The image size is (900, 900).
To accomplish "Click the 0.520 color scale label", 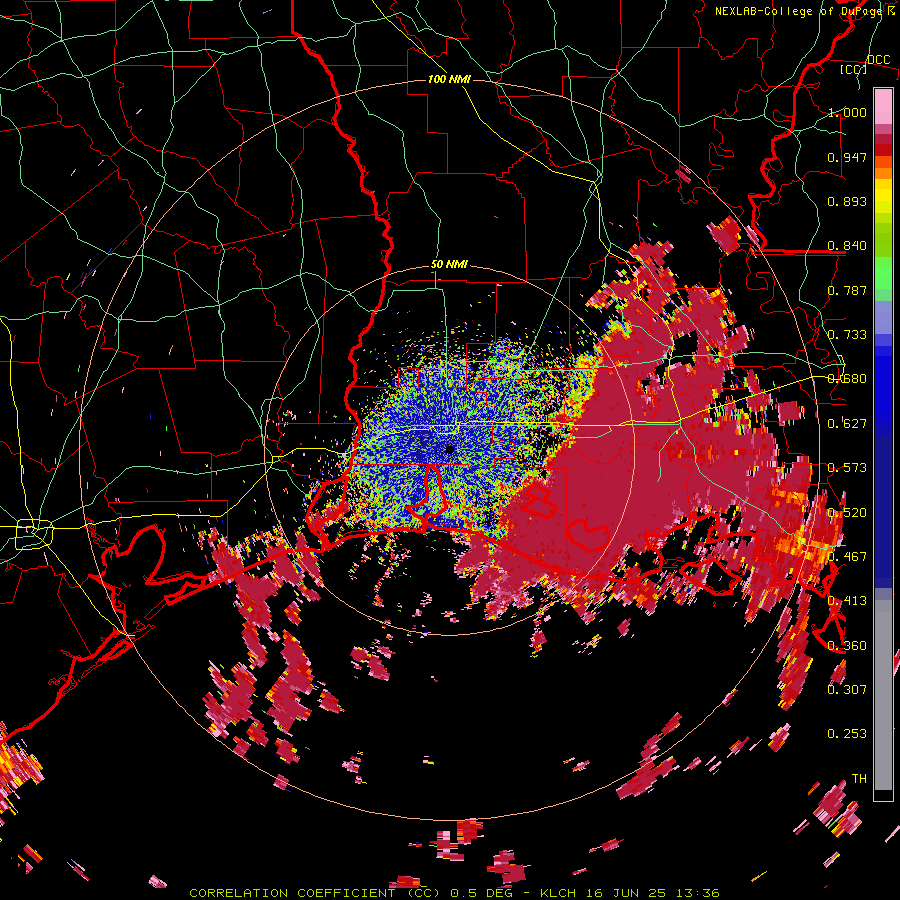I will tap(847, 513).
